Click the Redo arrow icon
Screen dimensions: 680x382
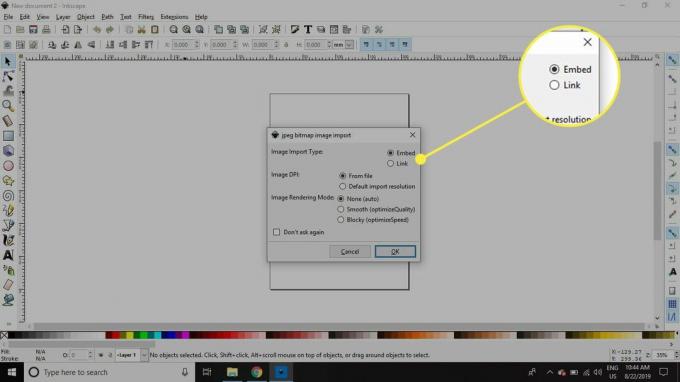coord(110,29)
